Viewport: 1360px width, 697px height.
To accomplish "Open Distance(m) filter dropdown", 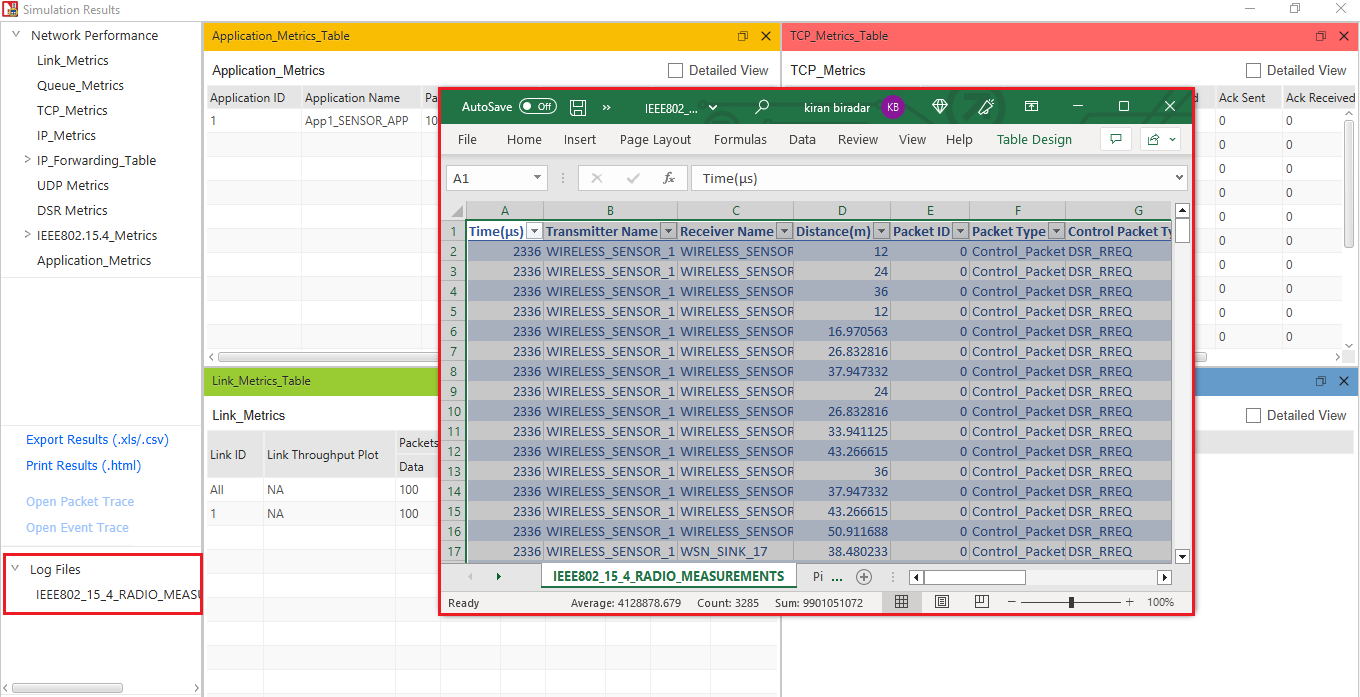I will click(x=881, y=231).
